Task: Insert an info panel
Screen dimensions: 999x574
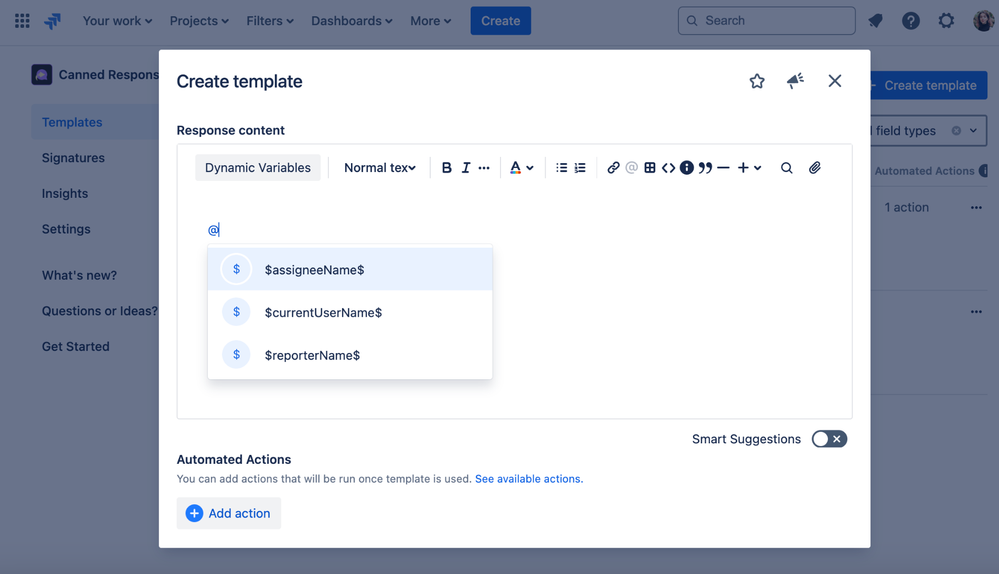Action: [x=687, y=168]
